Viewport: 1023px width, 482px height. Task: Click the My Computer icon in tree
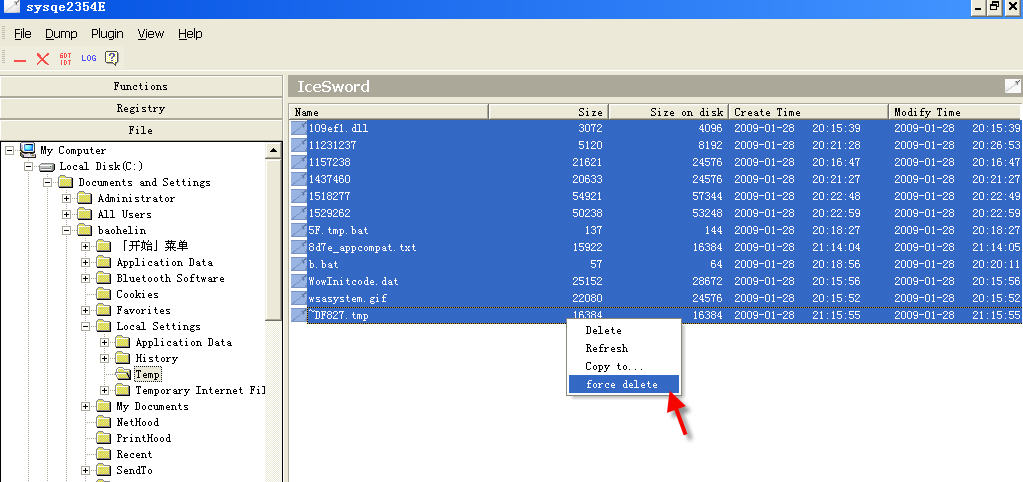pos(27,150)
